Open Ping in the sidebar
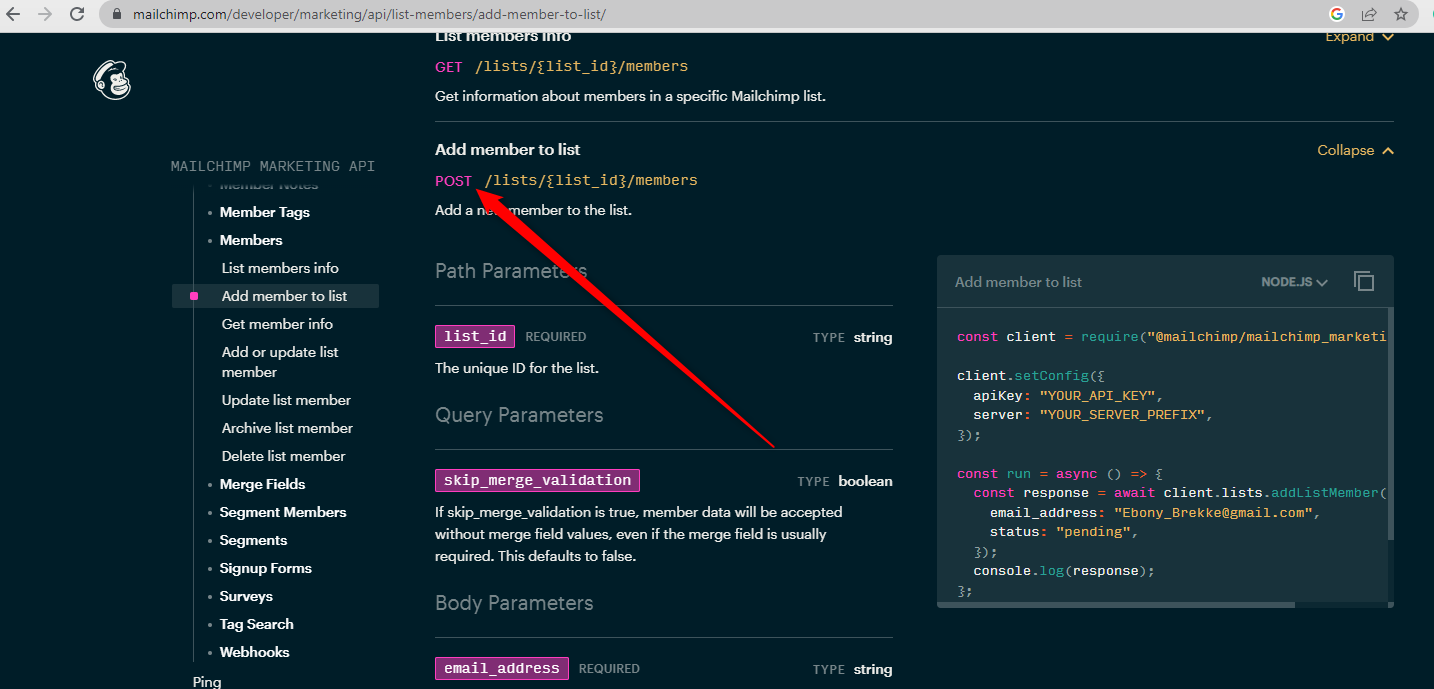 coord(207,682)
